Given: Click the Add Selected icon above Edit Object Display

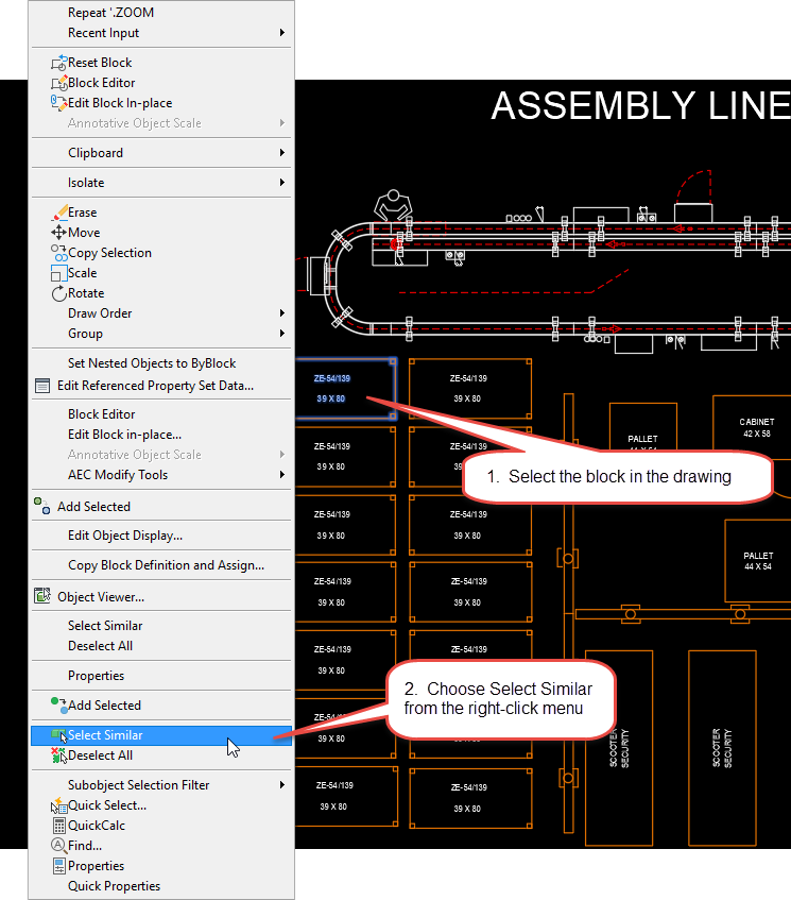Looking at the screenshot, I should 42,506.
